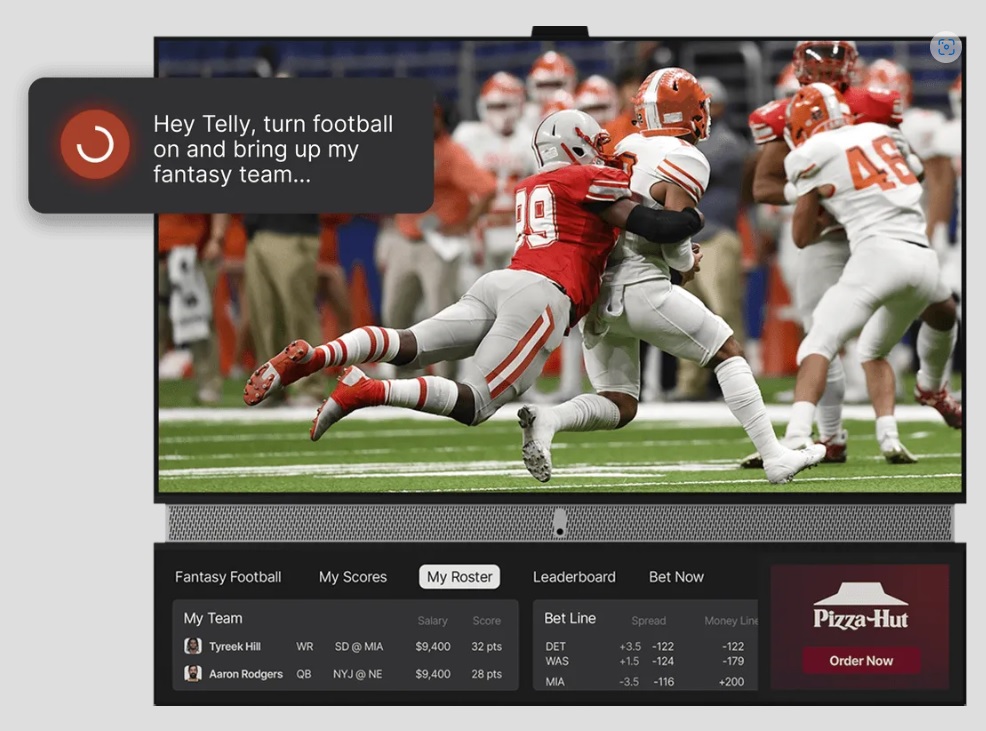Switch to the My Scores tab
Screen dimensions: 986x731
352,577
